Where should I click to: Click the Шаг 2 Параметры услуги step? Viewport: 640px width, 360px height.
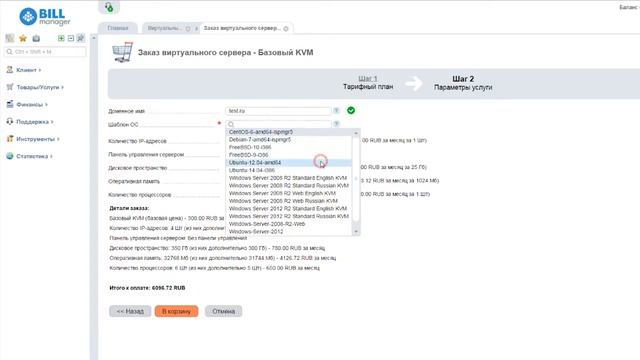point(463,82)
